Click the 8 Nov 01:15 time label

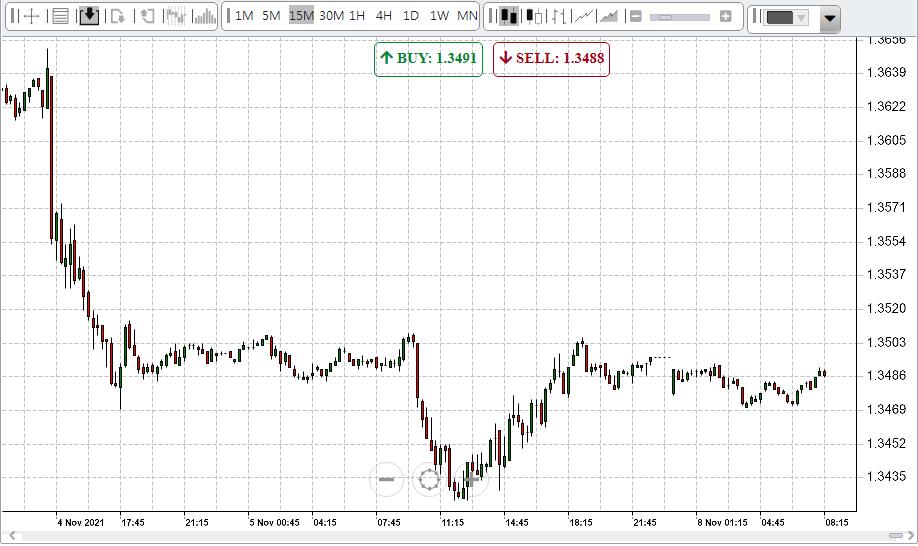point(722,522)
